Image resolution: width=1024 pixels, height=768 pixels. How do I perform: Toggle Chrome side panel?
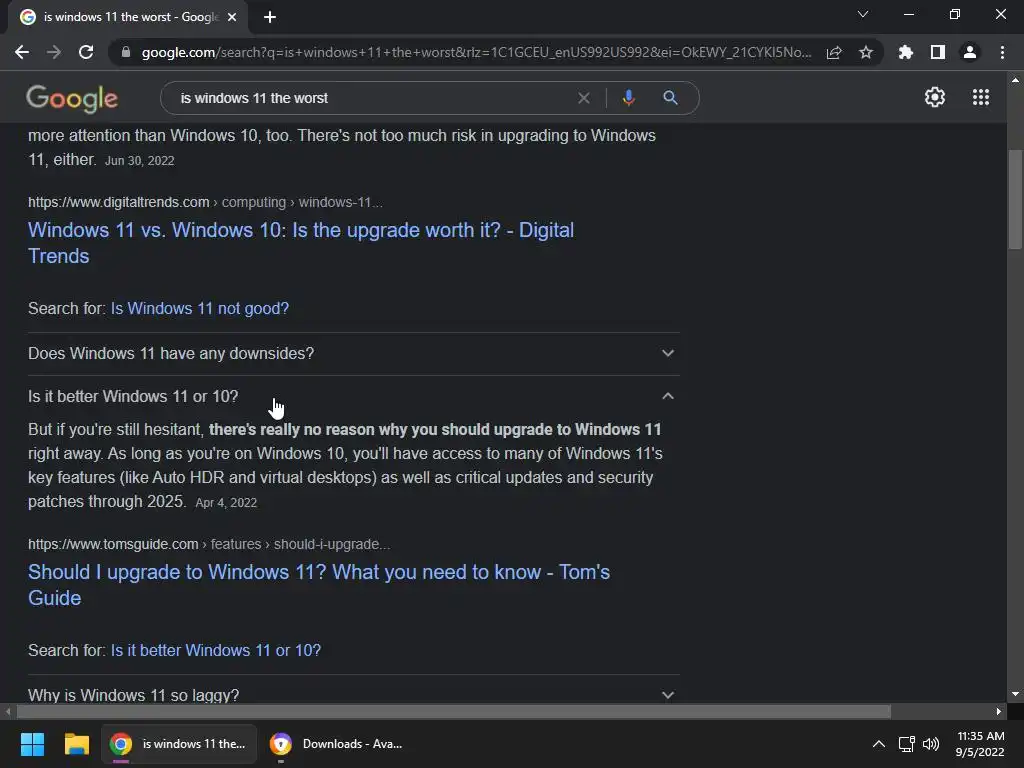click(x=938, y=52)
